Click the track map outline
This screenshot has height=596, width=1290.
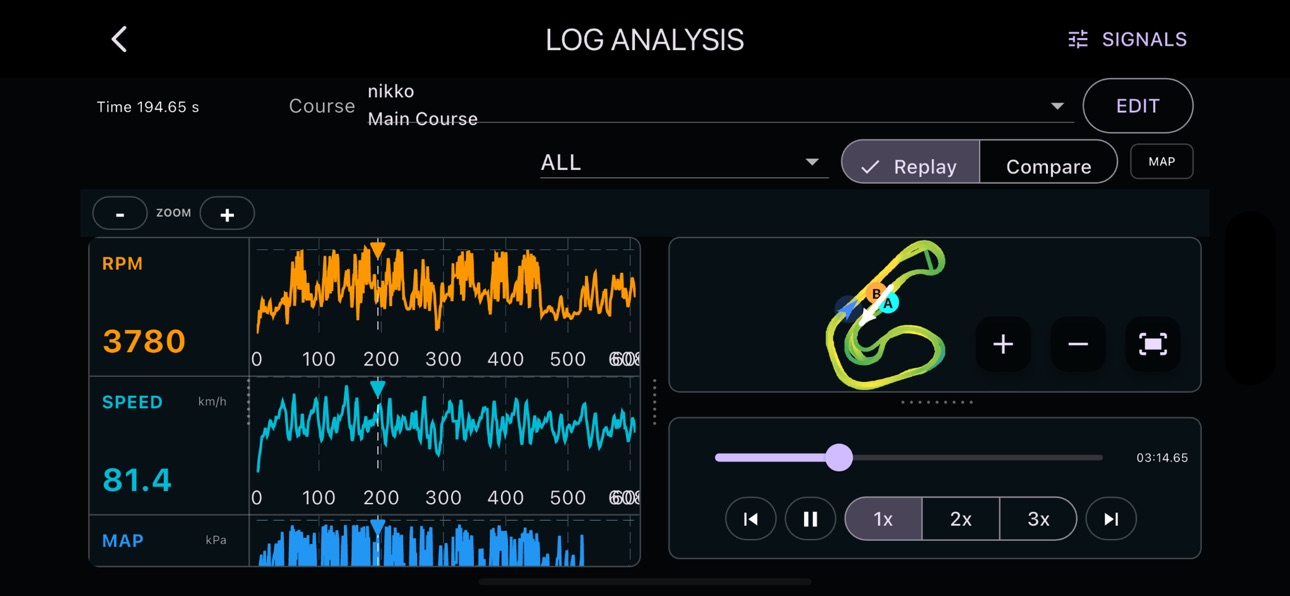(885, 315)
